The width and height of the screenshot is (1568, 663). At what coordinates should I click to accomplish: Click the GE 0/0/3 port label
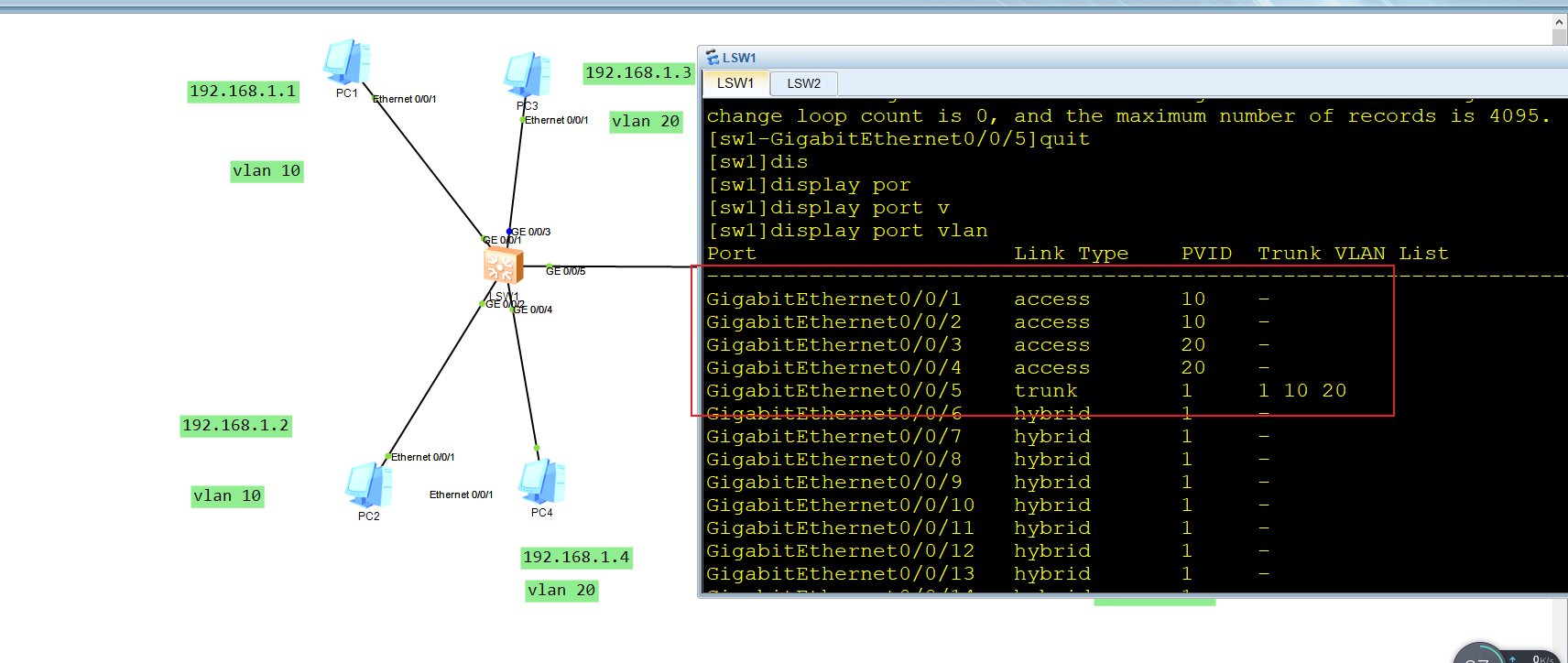[x=531, y=233]
